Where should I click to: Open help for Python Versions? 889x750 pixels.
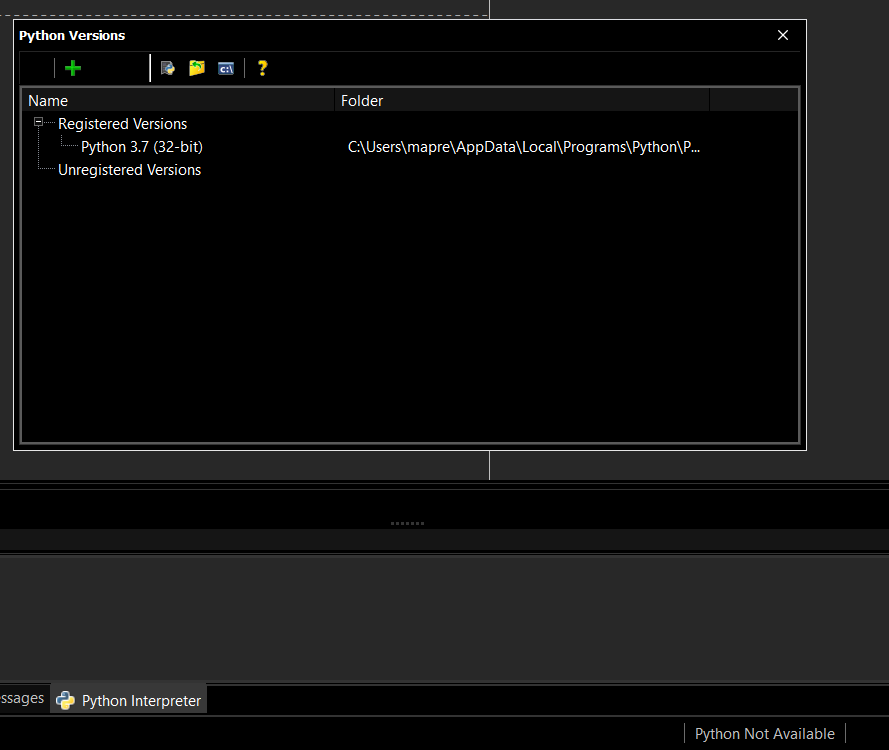click(x=262, y=68)
